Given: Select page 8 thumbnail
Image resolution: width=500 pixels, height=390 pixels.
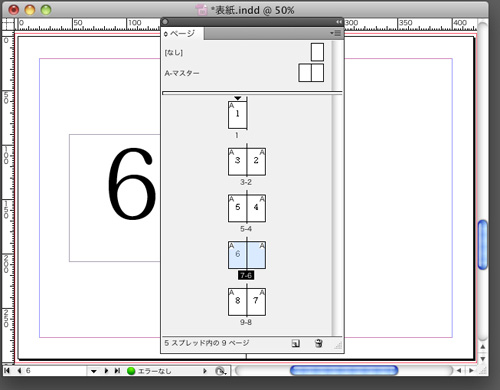Looking at the screenshot, I should click(237, 302).
